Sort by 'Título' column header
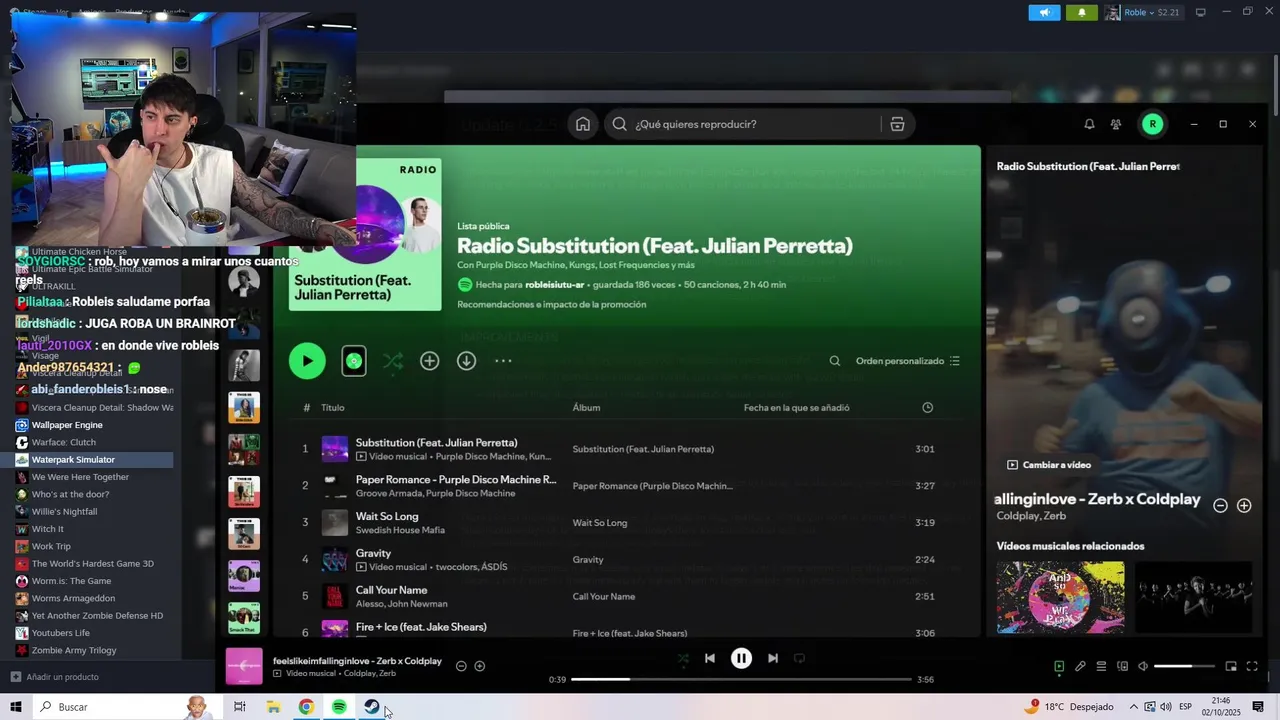Viewport: 1280px width, 720px height. click(x=333, y=408)
